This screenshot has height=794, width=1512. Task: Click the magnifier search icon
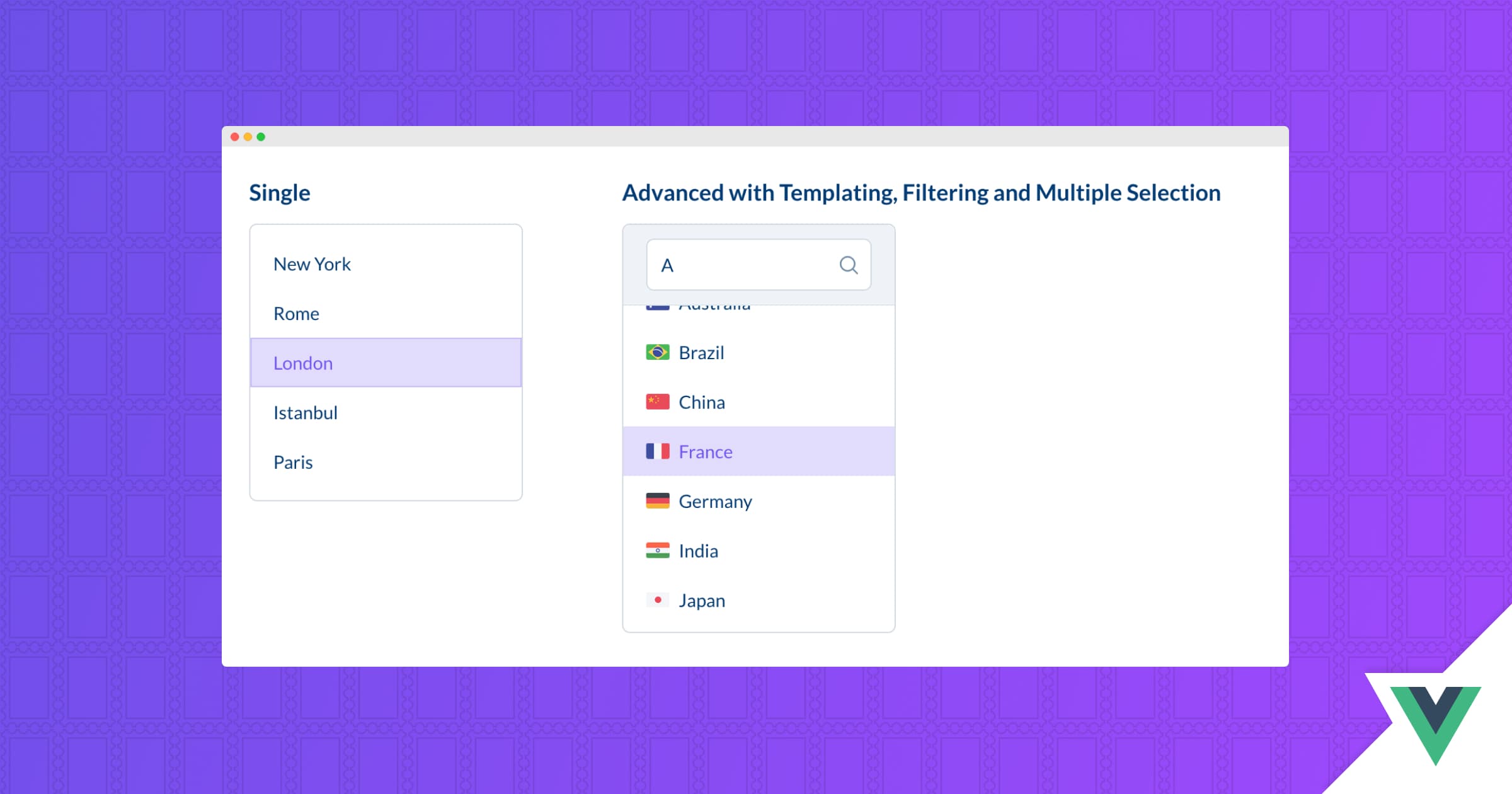pos(849,265)
